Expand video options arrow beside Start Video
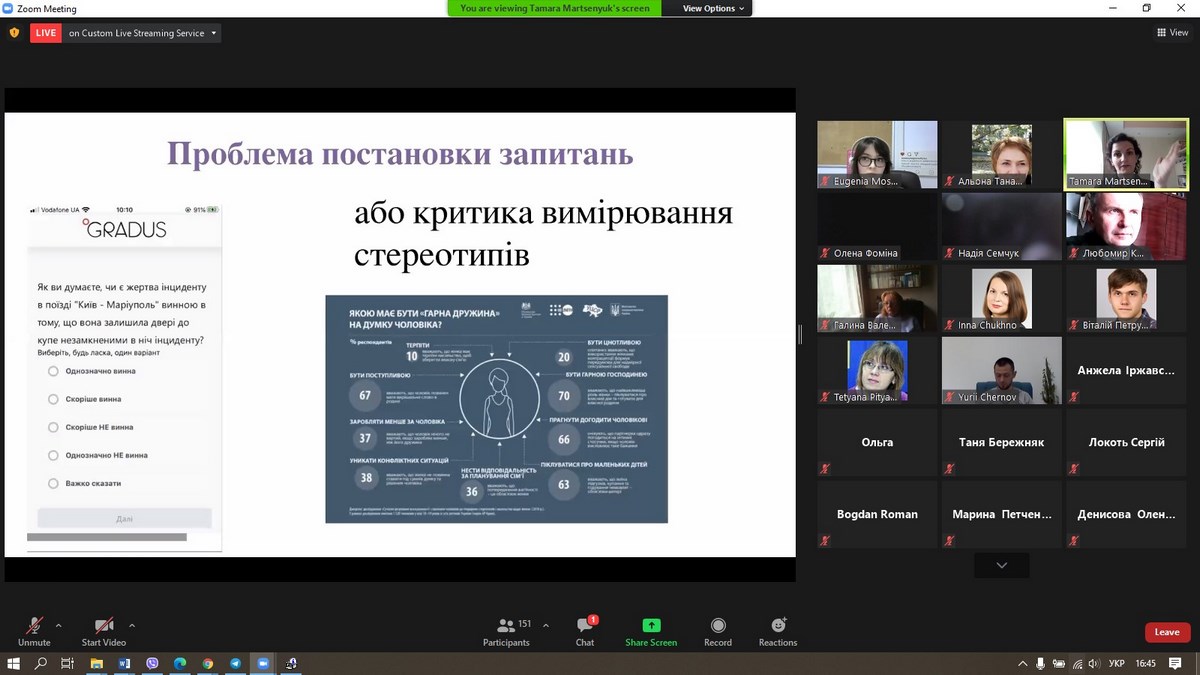Viewport: 1200px width, 675px height. [132, 625]
